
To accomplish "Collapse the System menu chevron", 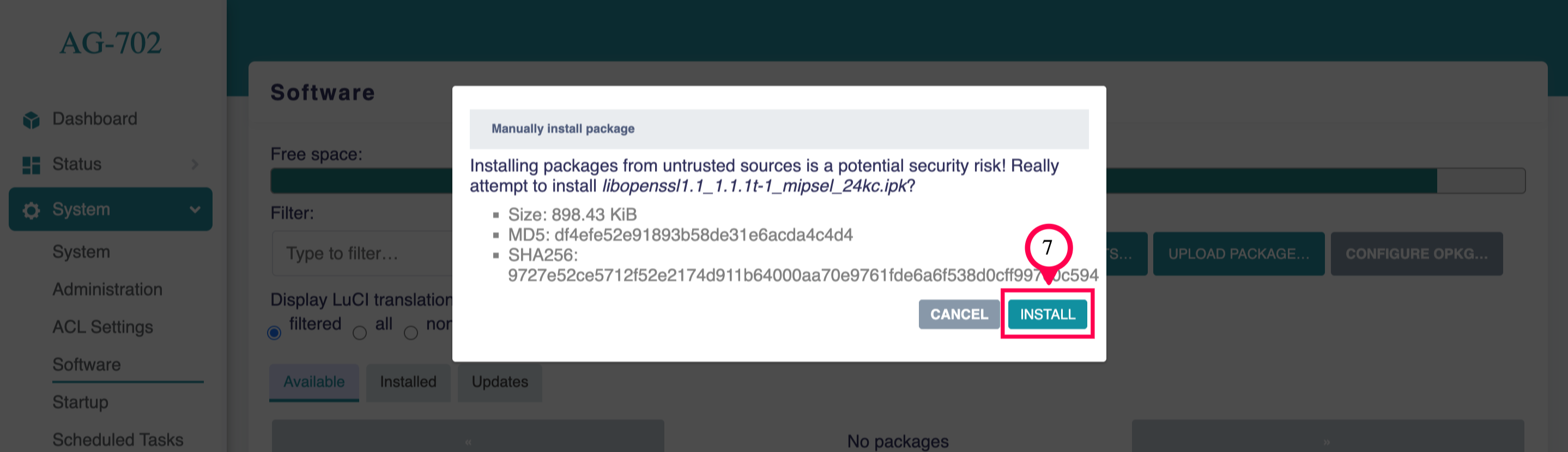I will (x=195, y=209).
